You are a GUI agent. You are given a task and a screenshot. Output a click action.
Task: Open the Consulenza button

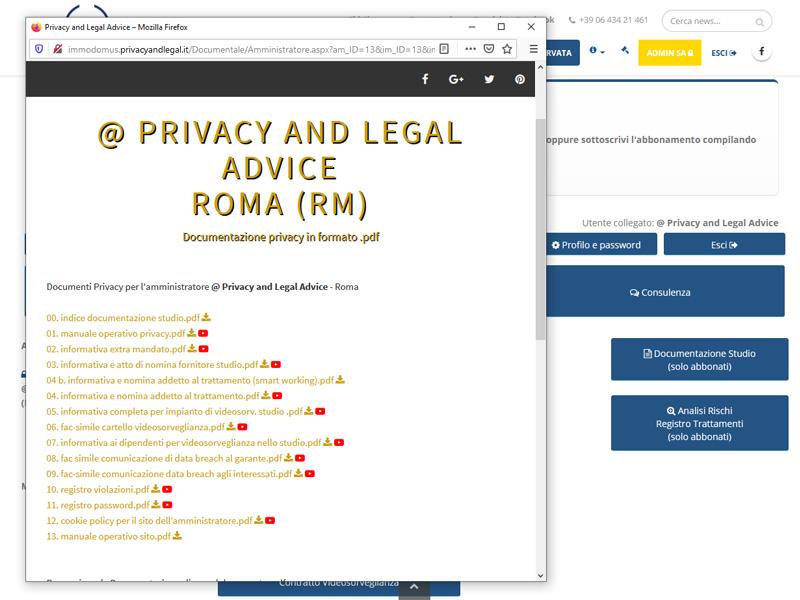click(665, 291)
